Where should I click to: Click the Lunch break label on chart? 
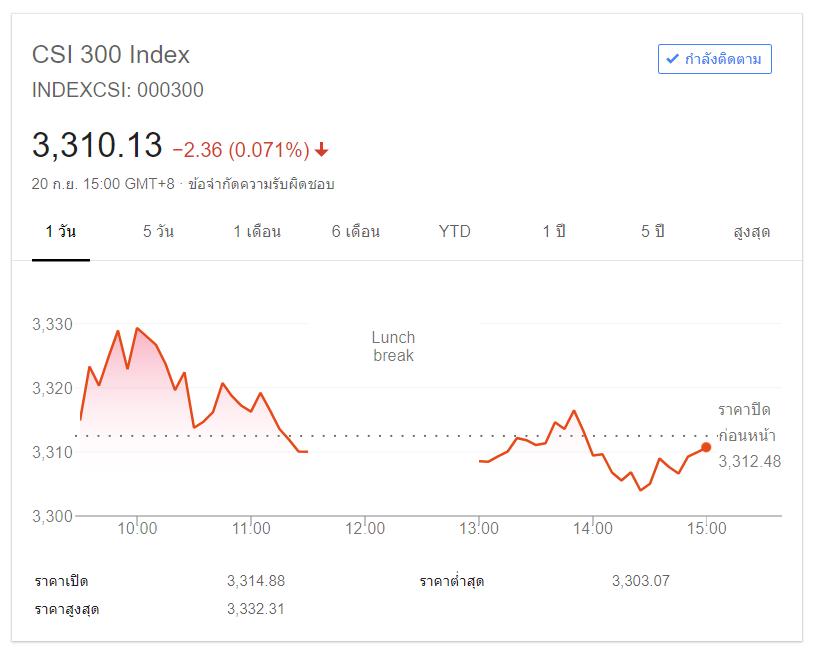393,346
